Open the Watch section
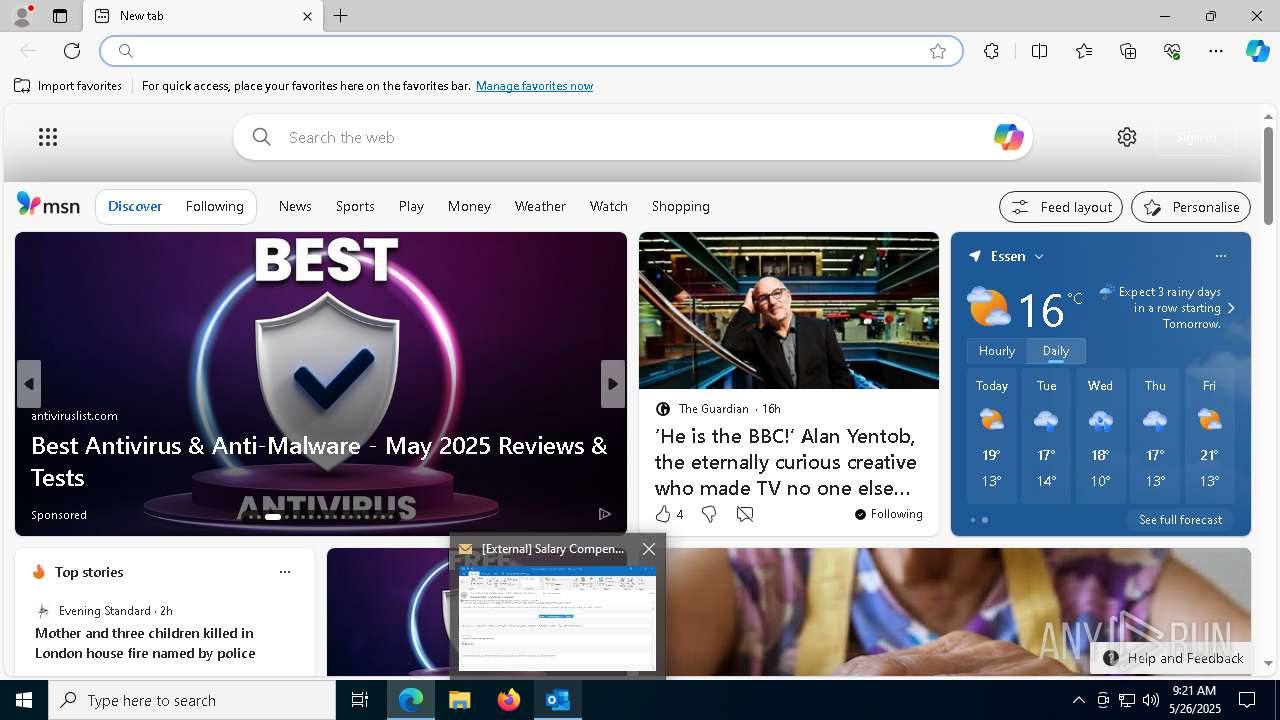The width and height of the screenshot is (1280, 720). pos(609,206)
